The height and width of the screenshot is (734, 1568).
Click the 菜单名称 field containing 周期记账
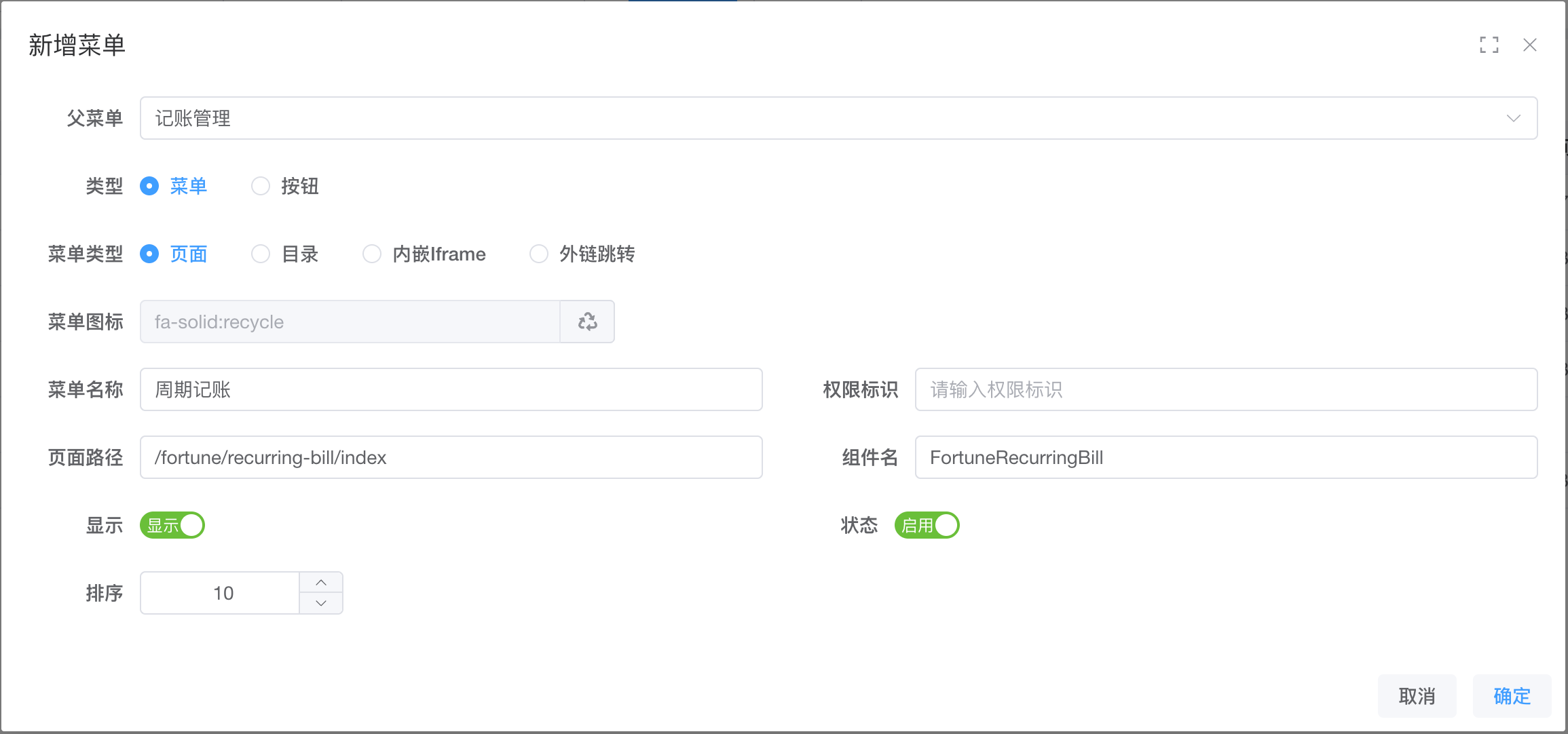[x=451, y=389]
